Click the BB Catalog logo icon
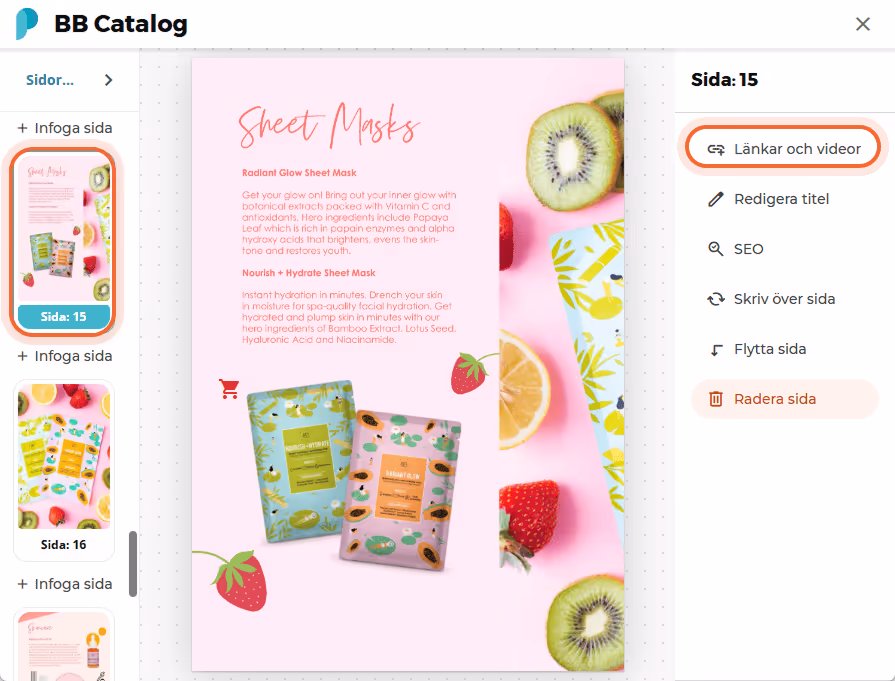Image resolution: width=895 pixels, height=681 pixels. (x=26, y=24)
